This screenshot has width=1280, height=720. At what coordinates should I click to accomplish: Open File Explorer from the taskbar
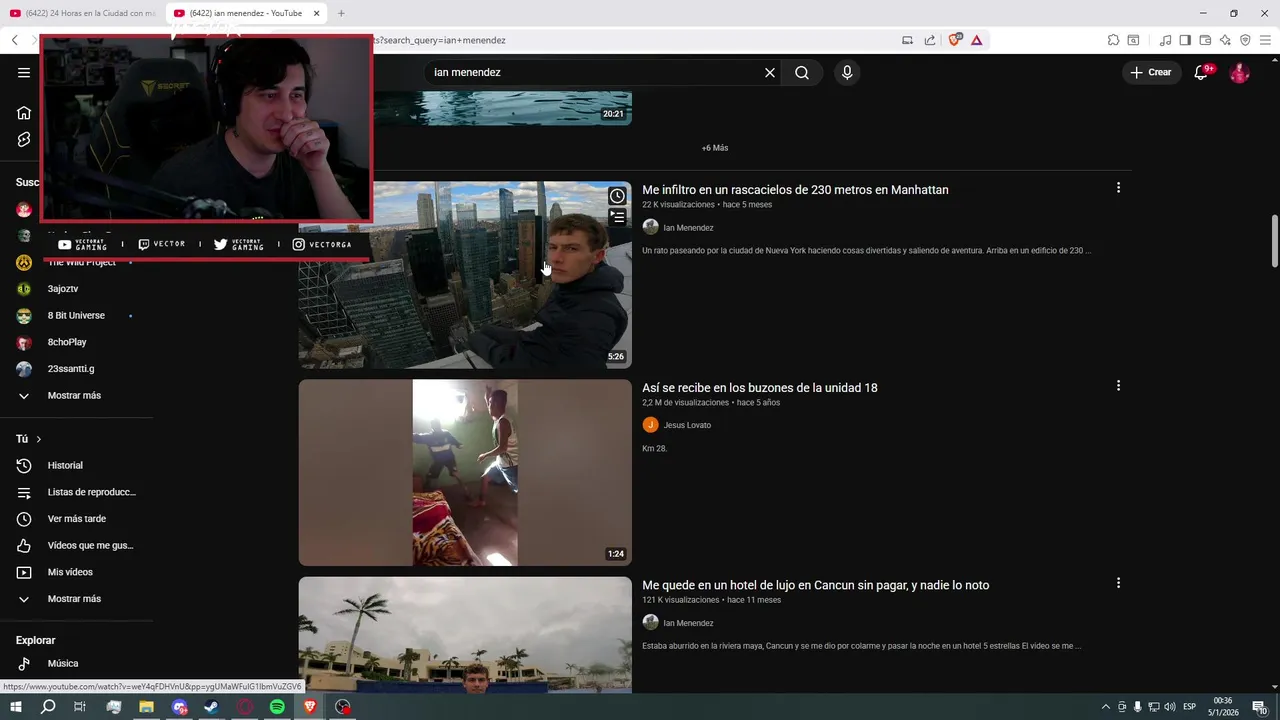pyautogui.click(x=146, y=707)
